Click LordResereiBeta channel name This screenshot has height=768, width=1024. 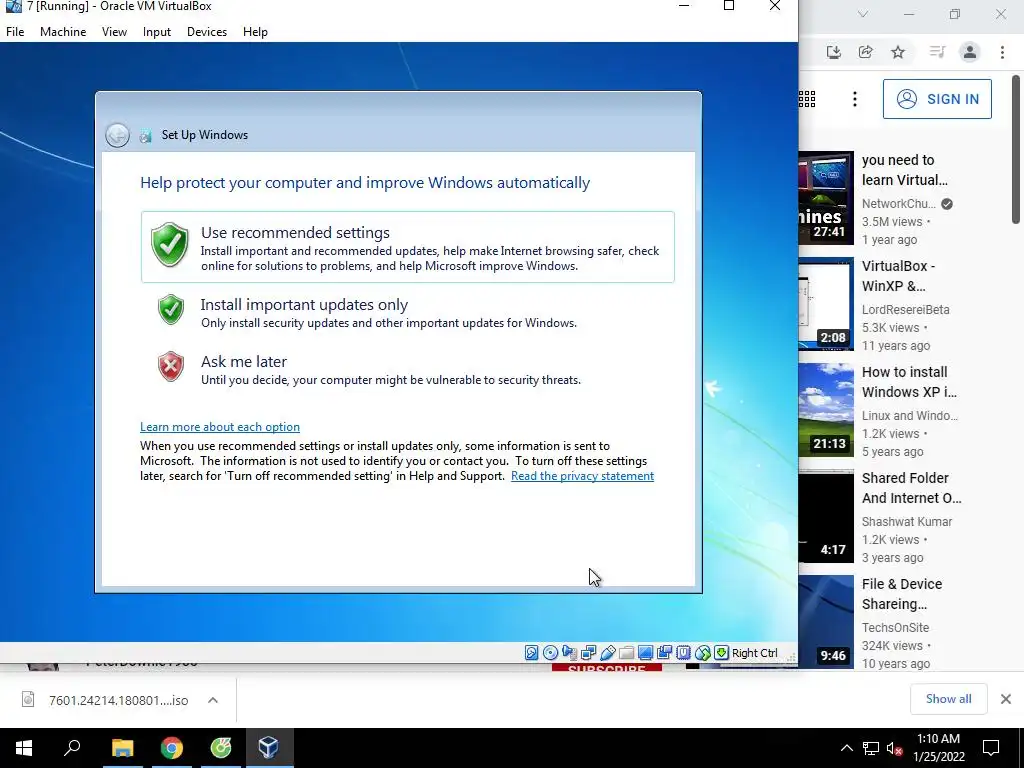click(905, 310)
